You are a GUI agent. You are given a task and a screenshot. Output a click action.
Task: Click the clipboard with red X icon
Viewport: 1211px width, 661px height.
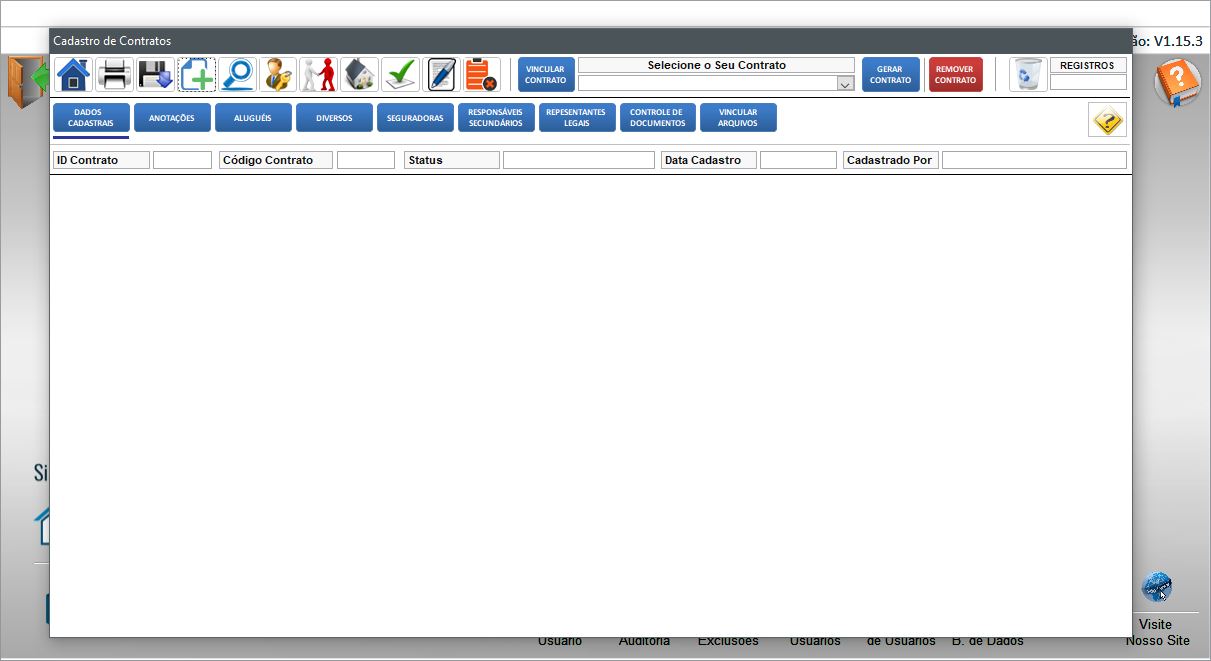click(482, 75)
